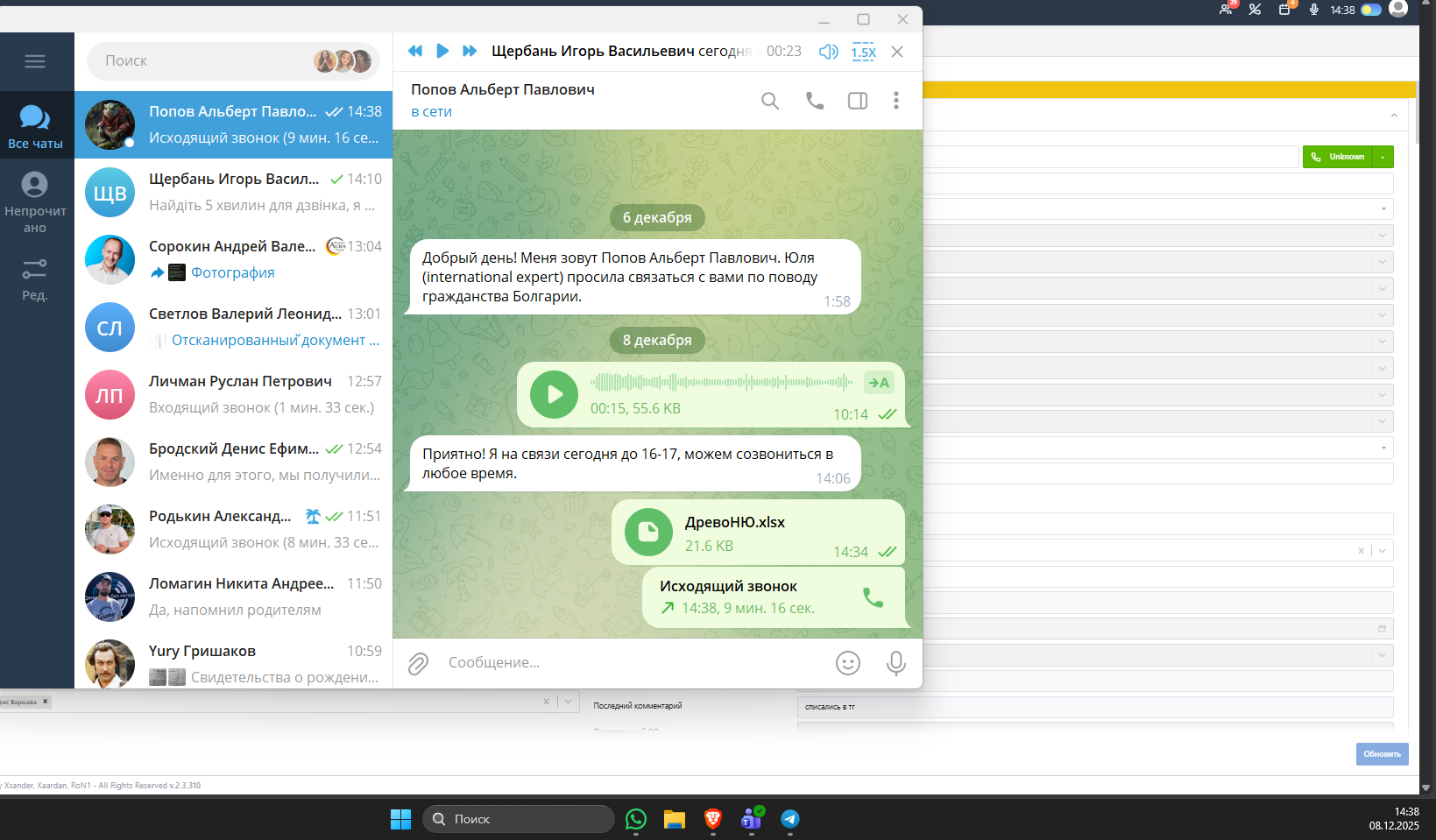Viewport: 1436px width, 840px height.
Task: Seek within the voice message waveform
Action: click(721, 382)
